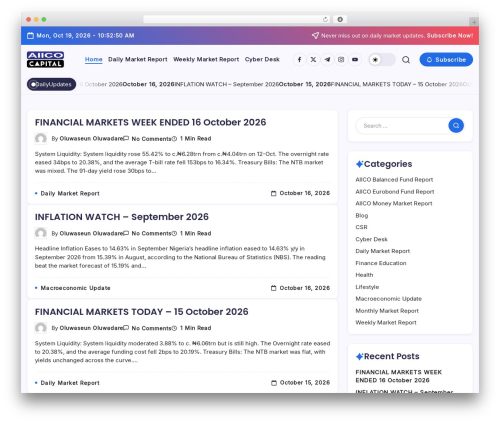Click comment icon on first article
This screenshot has height=423, width=500.
point(126,138)
